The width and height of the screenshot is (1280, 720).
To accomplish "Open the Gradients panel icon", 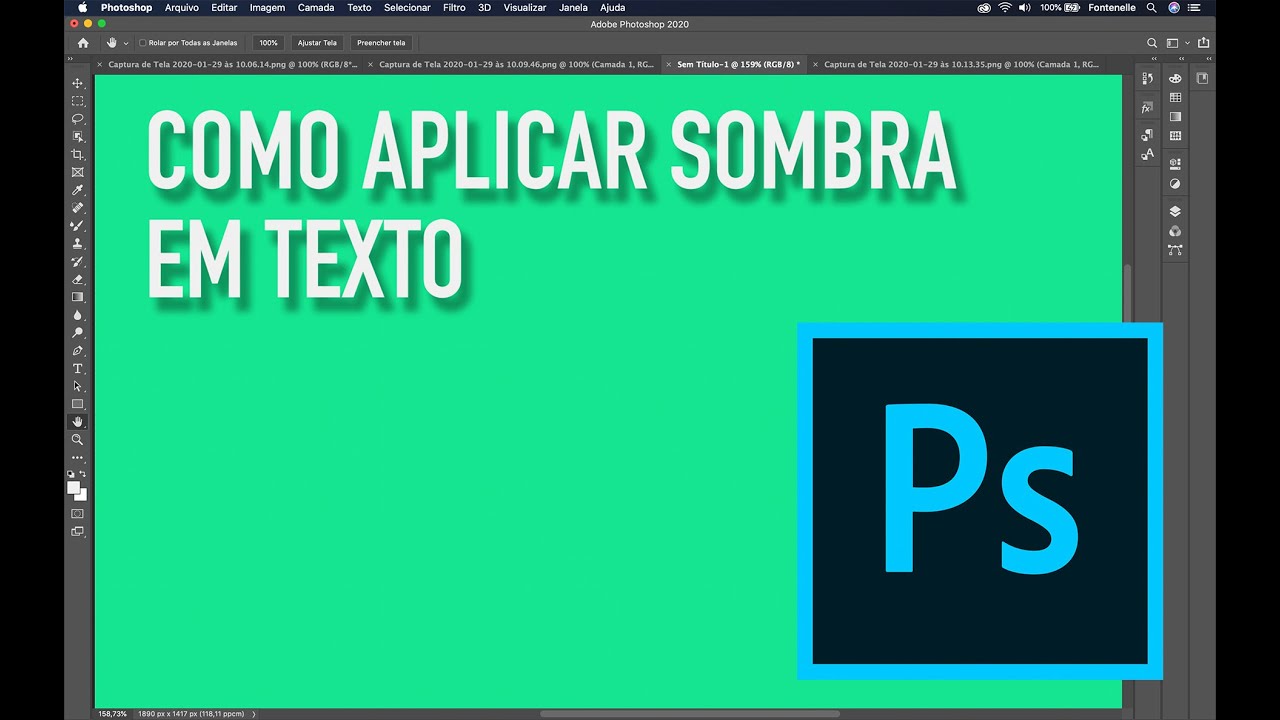I will pos(1175,117).
